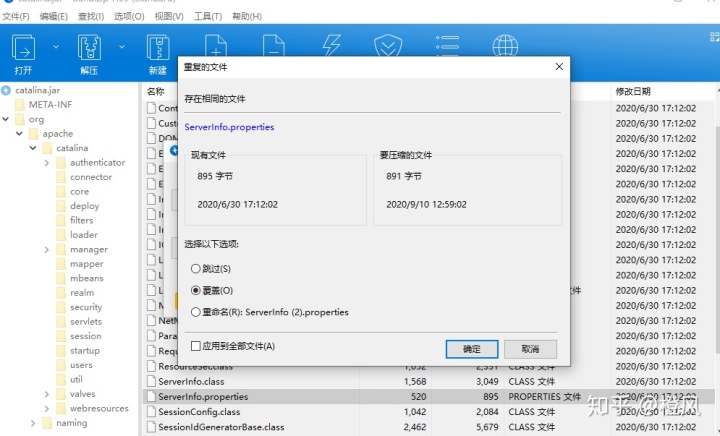720x436 pixels.
Task: Expand the naming folder node
Action: pyautogui.click(x=33, y=423)
